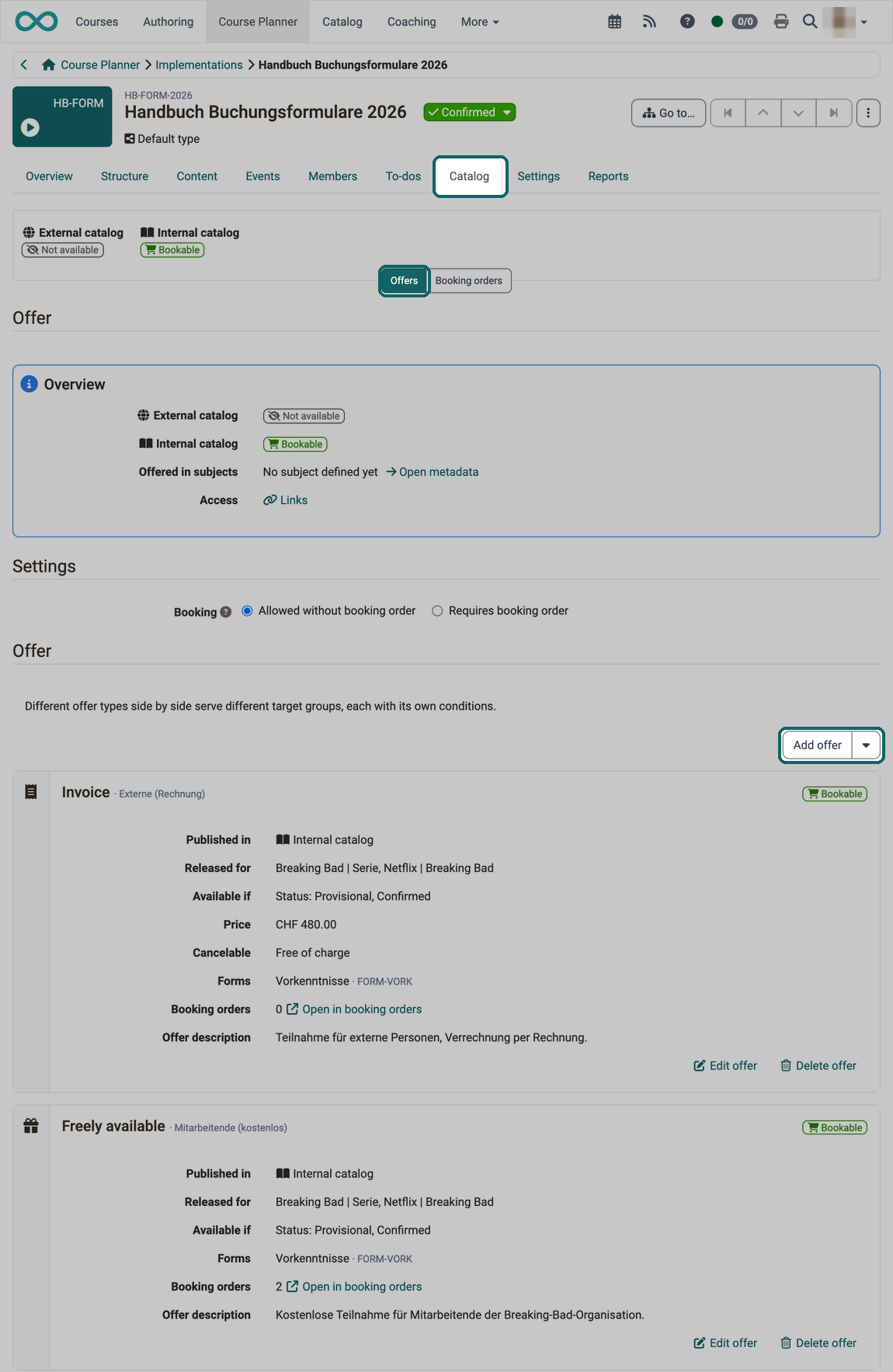This screenshot has height=1372, width=893.
Task: Click the OpenOlat infinity logo
Action: (x=36, y=22)
